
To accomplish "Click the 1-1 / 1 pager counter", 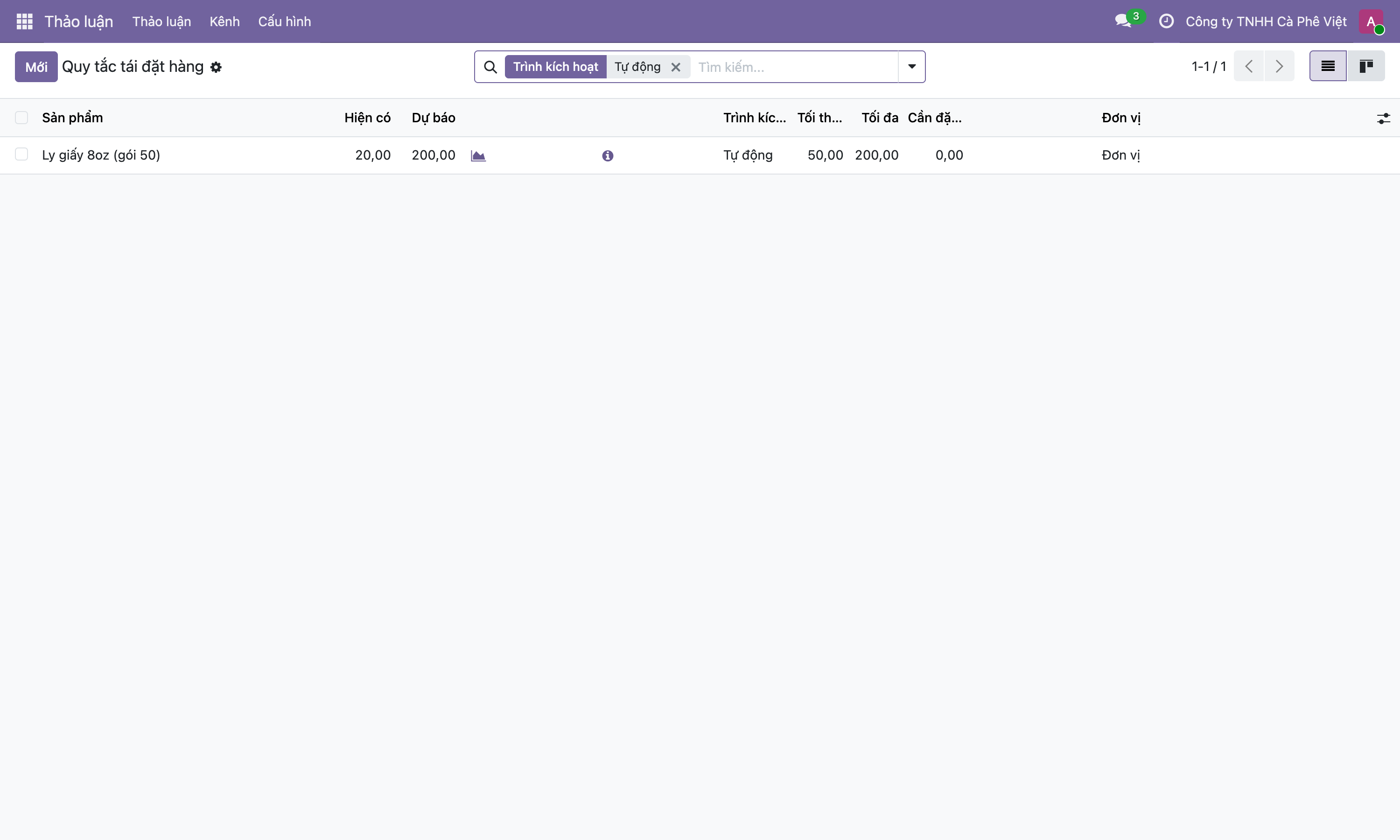I will (1209, 66).
